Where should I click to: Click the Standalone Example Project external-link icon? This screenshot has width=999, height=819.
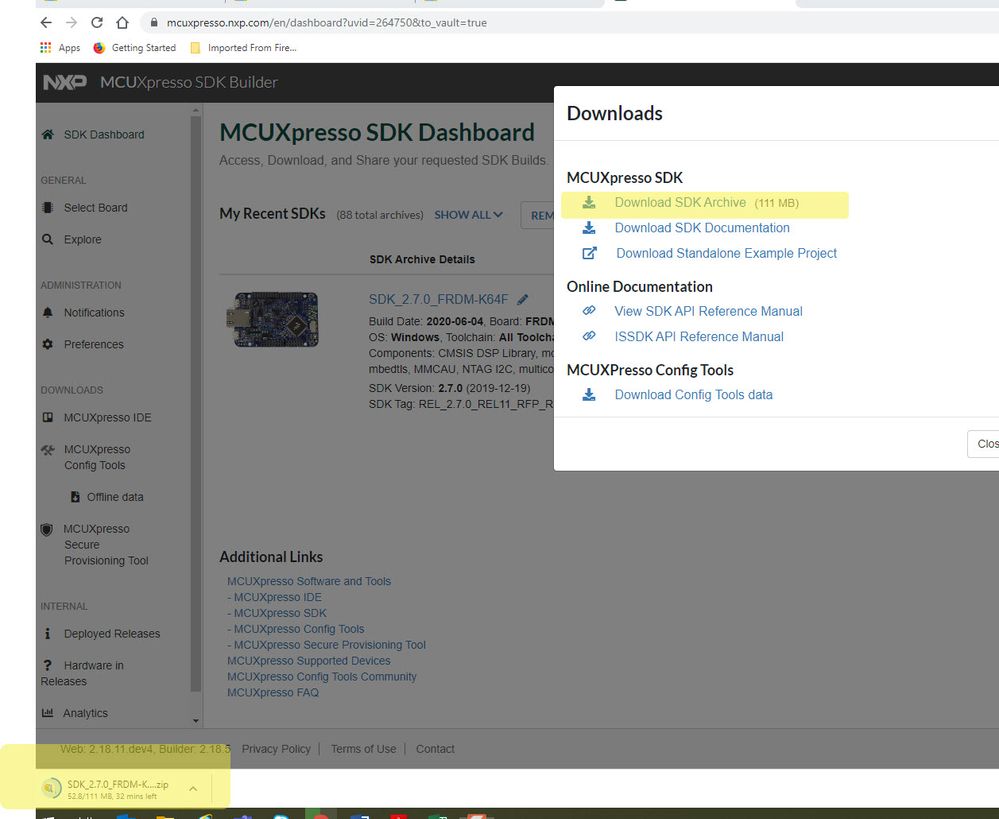click(x=589, y=253)
